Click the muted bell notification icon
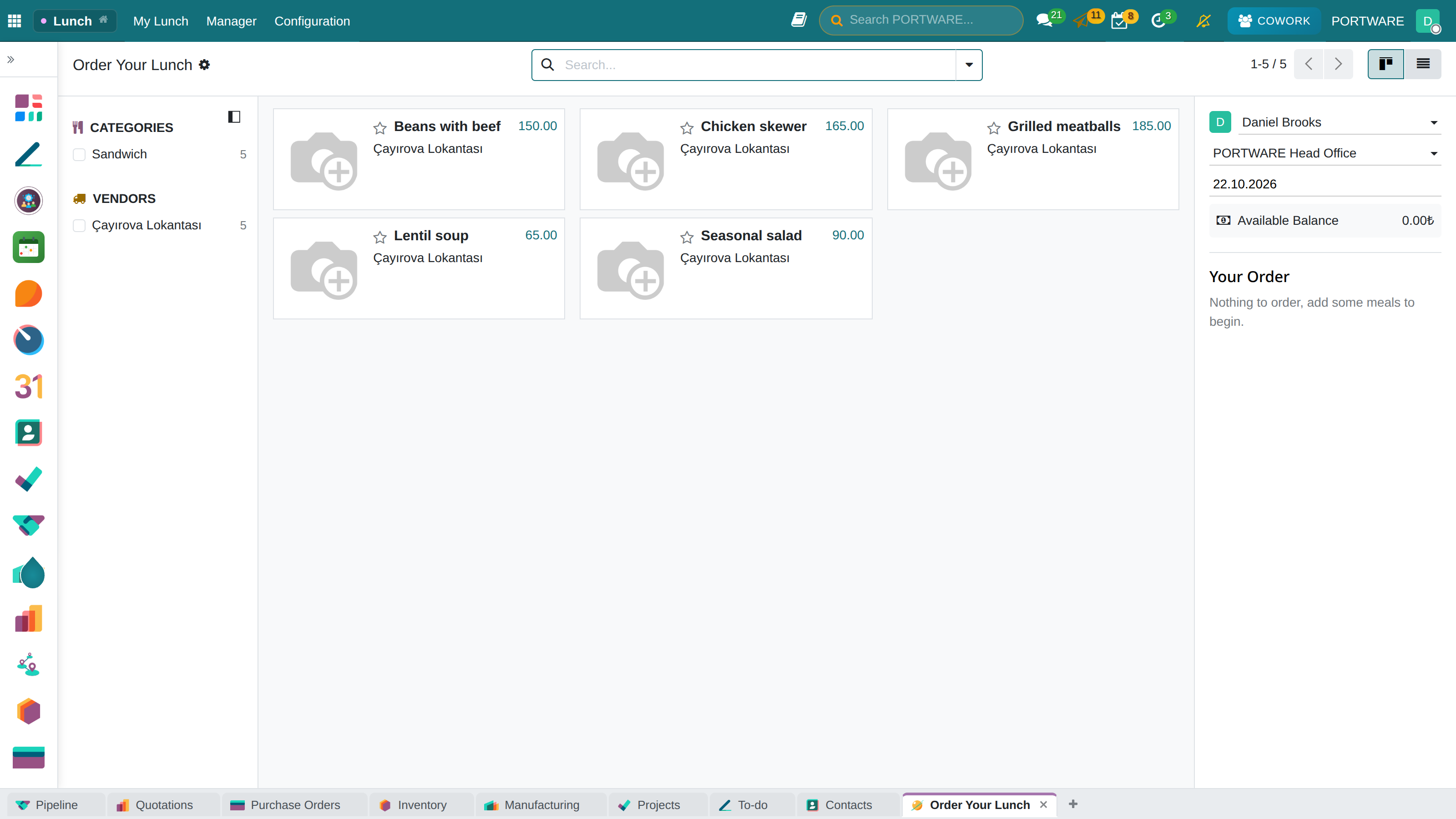 pos(1203,21)
